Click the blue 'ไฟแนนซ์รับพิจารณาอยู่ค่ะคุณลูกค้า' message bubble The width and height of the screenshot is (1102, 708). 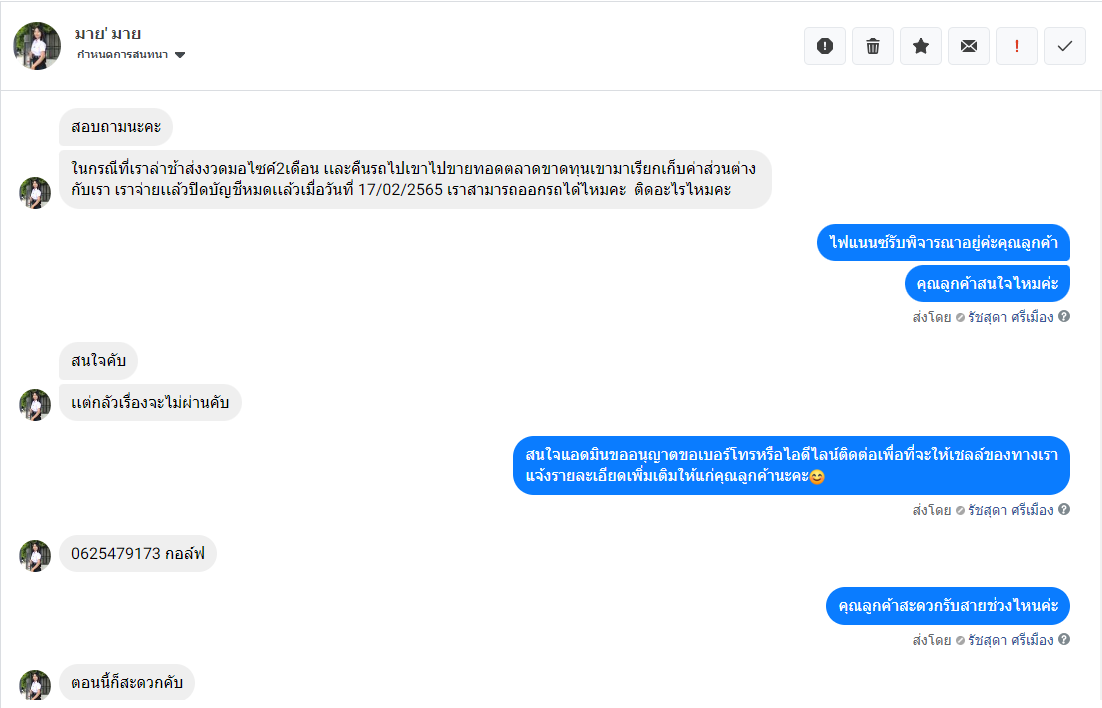point(943,242)
